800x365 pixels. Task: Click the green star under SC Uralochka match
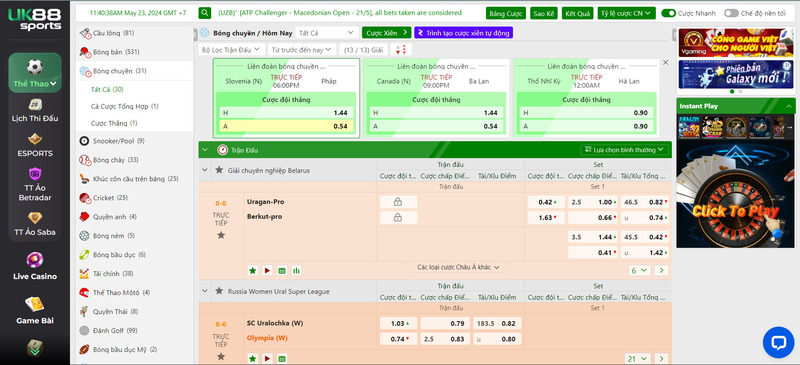(252, 358)
